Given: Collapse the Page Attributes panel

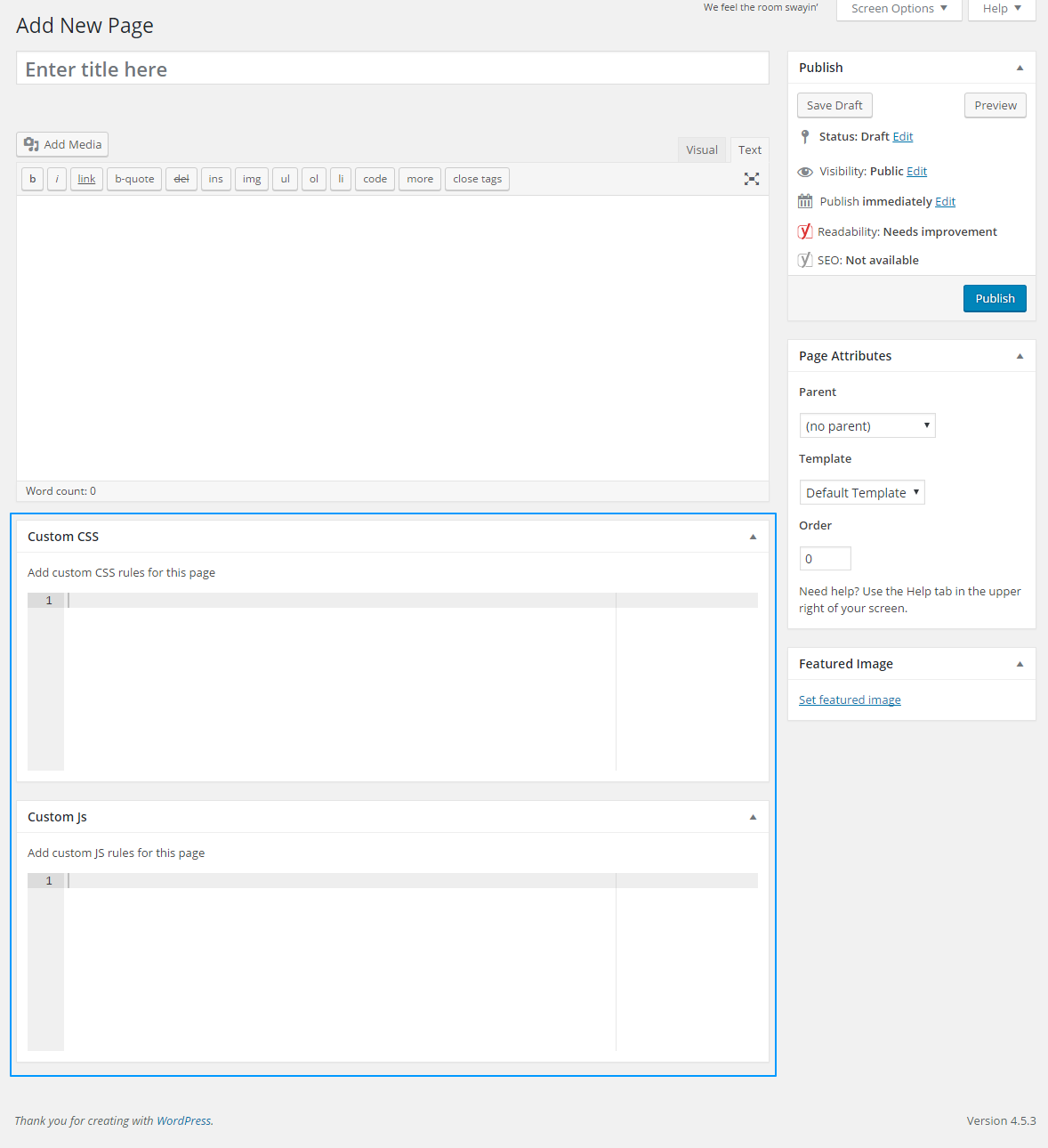Looking at the screenshot, I should 1020,356.
